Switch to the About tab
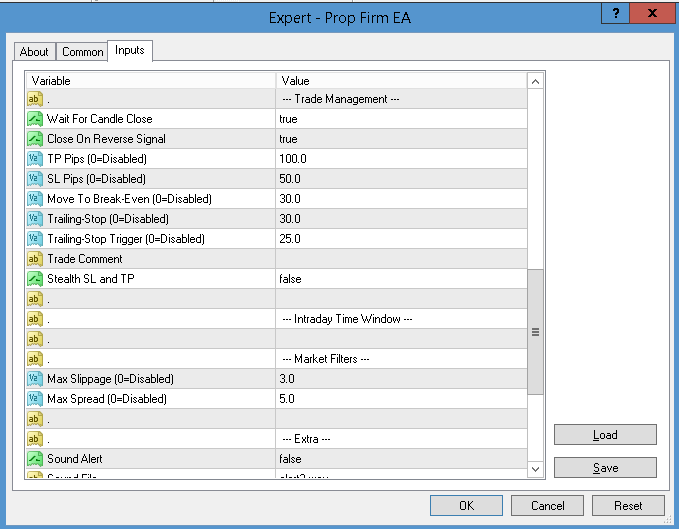 click(34, 52)
